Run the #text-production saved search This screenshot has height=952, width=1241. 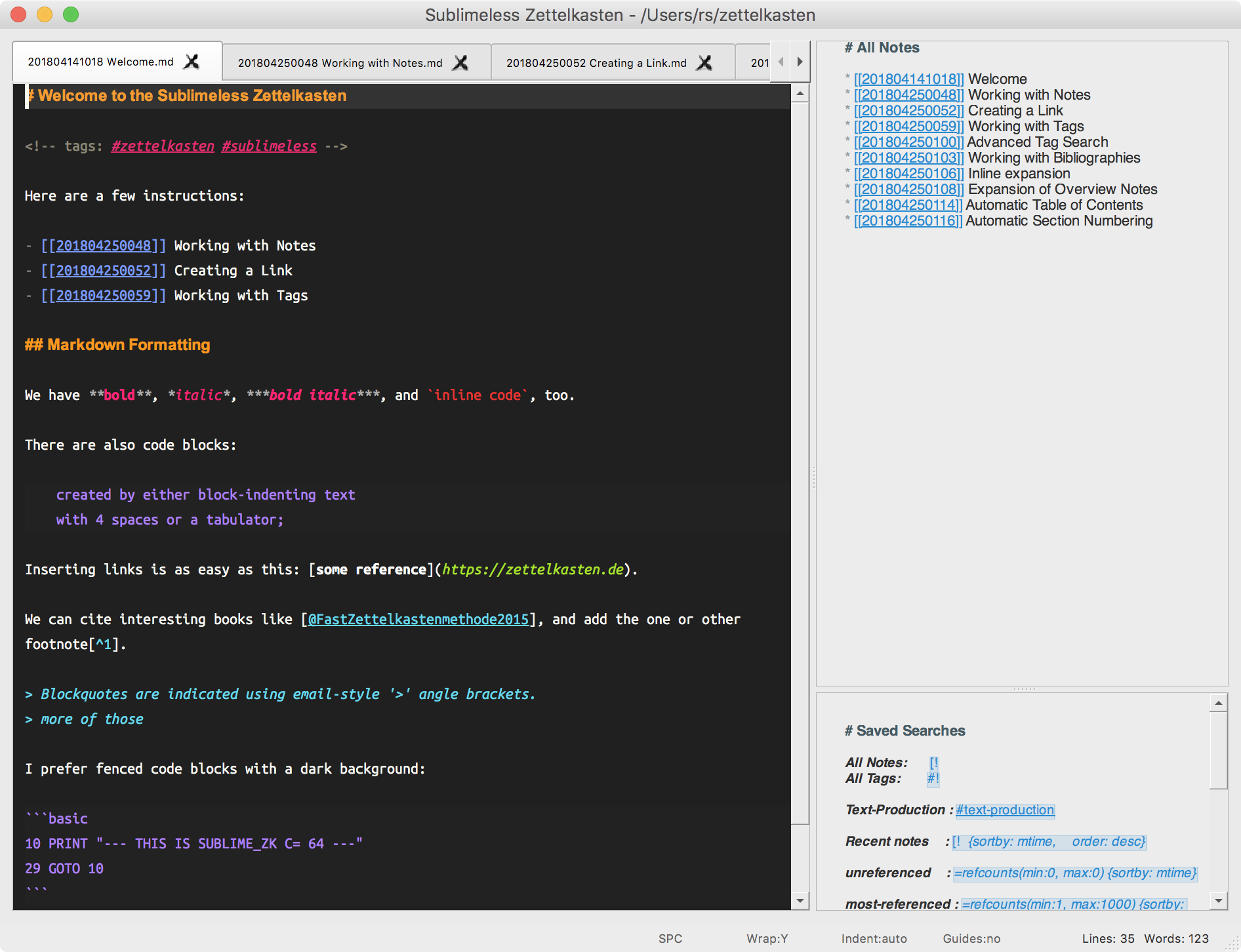(x=1005, y=810)
